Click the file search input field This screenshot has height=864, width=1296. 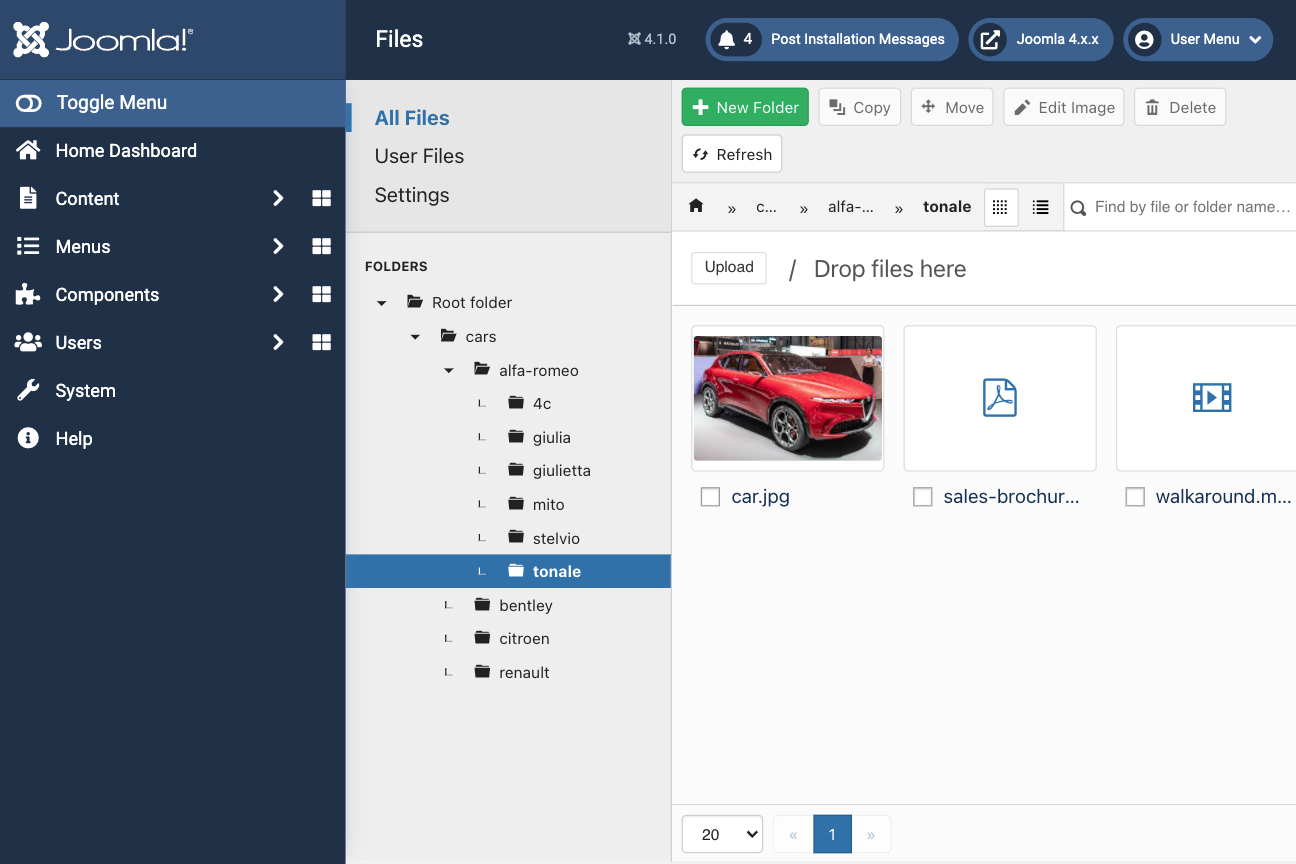point(1190,207)
